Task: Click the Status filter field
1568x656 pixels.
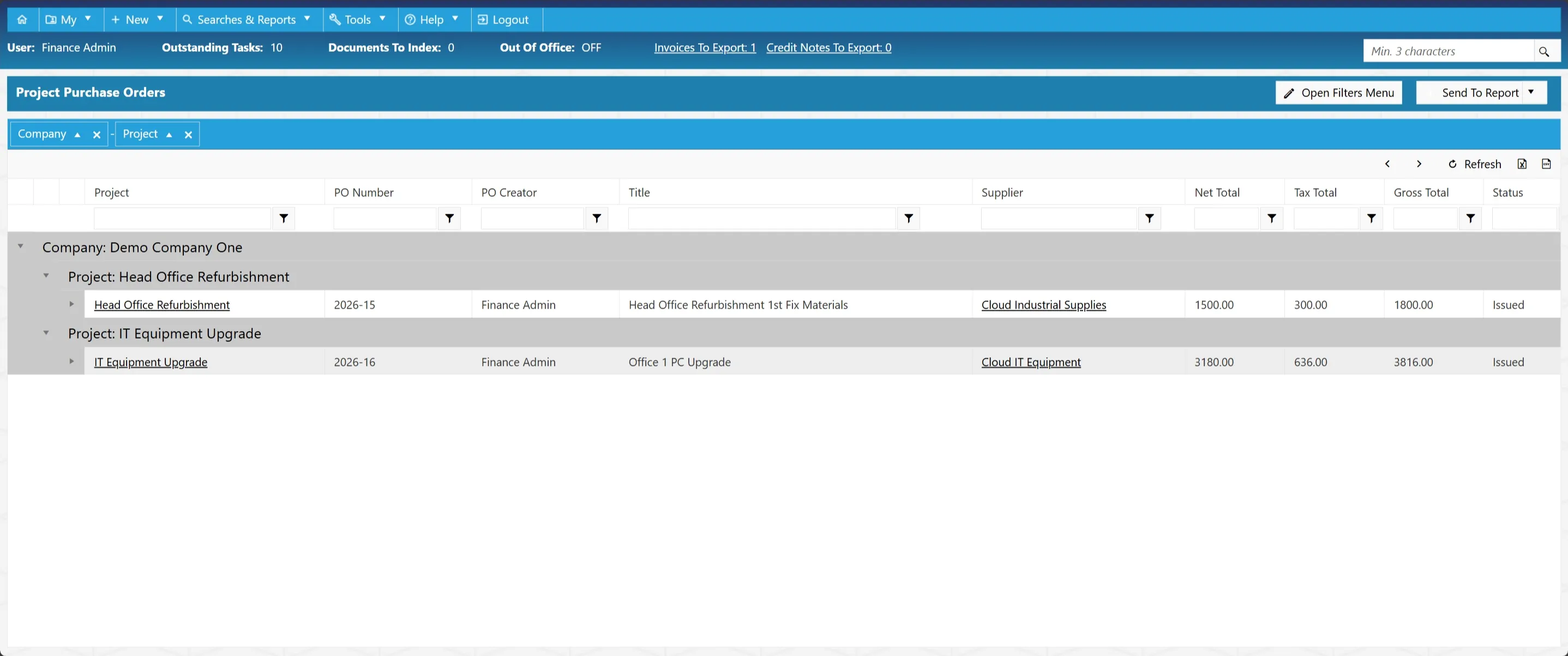Action: (x=1524, y=219)
